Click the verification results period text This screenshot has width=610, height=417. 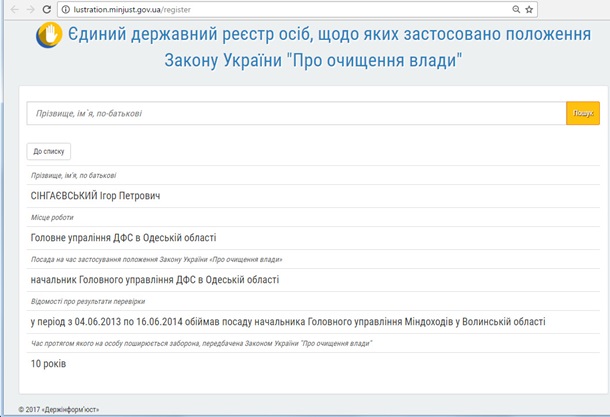click(288, 322)
